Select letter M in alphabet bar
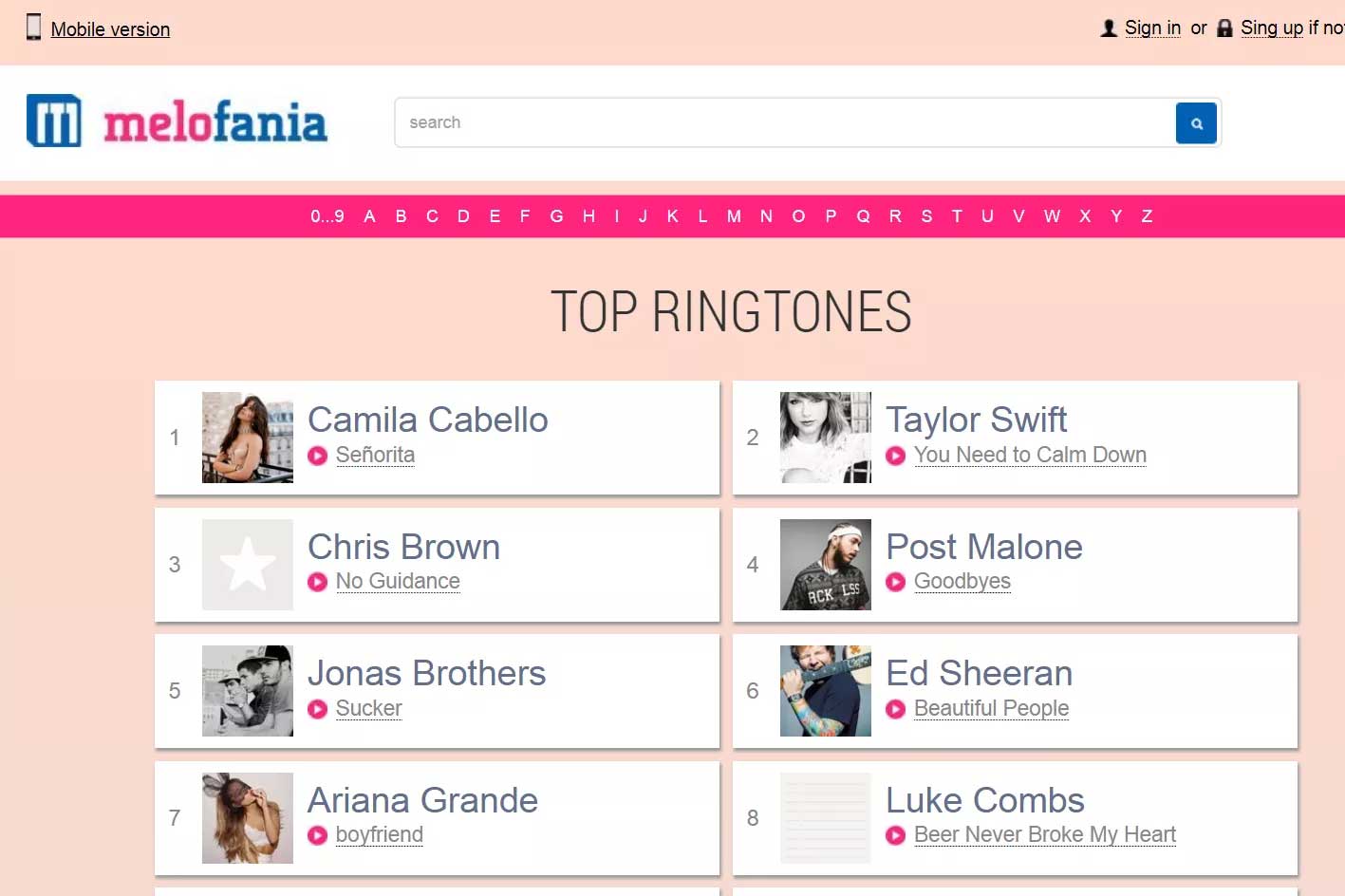The width and height of the screenshot is (1345, 896). pyautogui.click(x=734, y=216)
